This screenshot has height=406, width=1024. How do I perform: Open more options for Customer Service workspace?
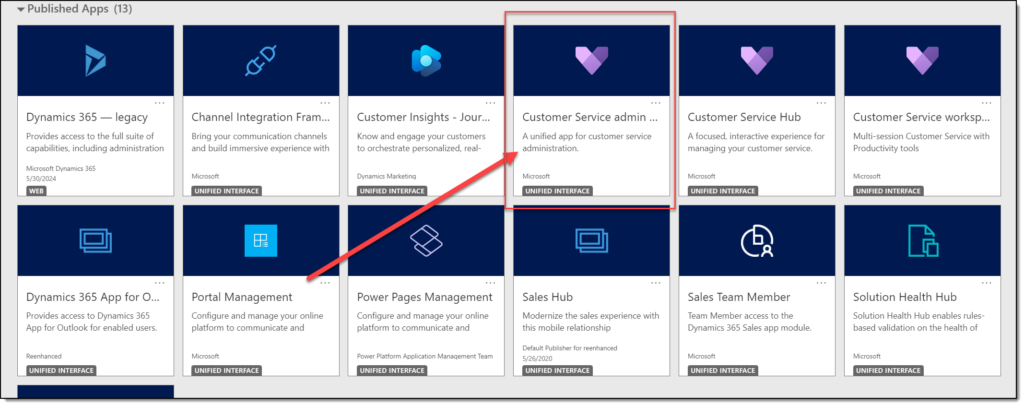point(987,102)
